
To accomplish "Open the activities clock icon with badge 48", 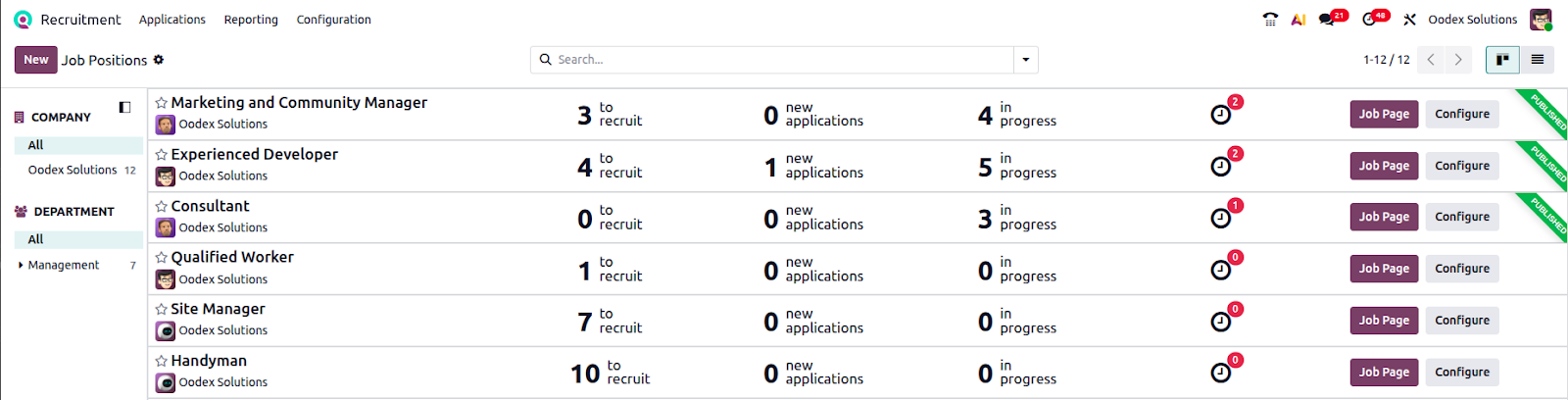I will coord(1369,20).
